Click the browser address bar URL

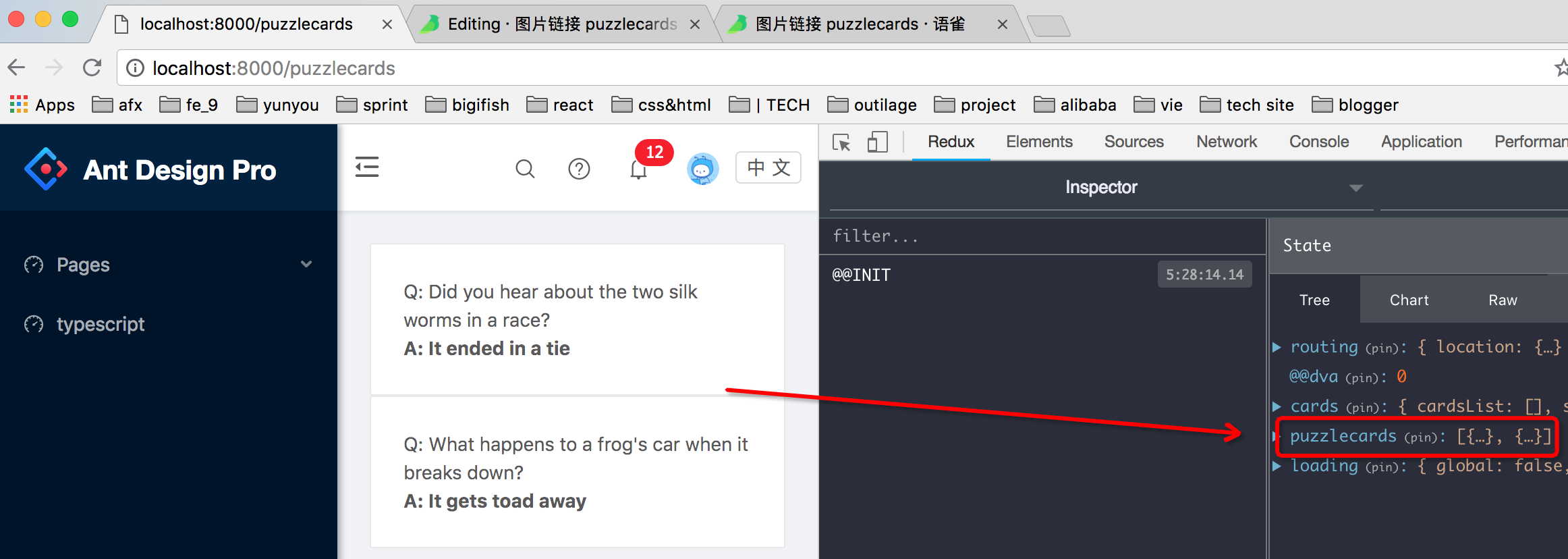(x=274, y=68)
